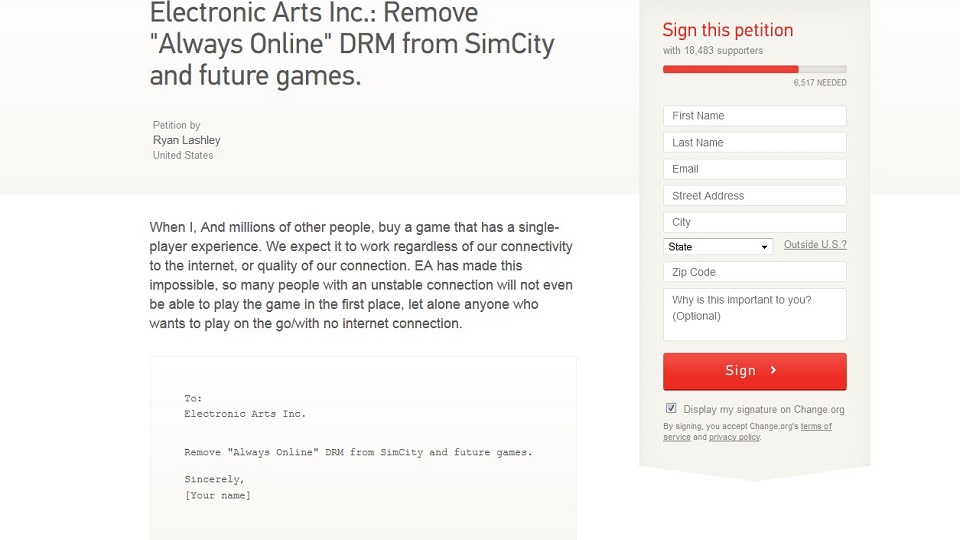This screenshot has width=960, height=540.
Task: Focus the Last Name text box
Action: 754,143
